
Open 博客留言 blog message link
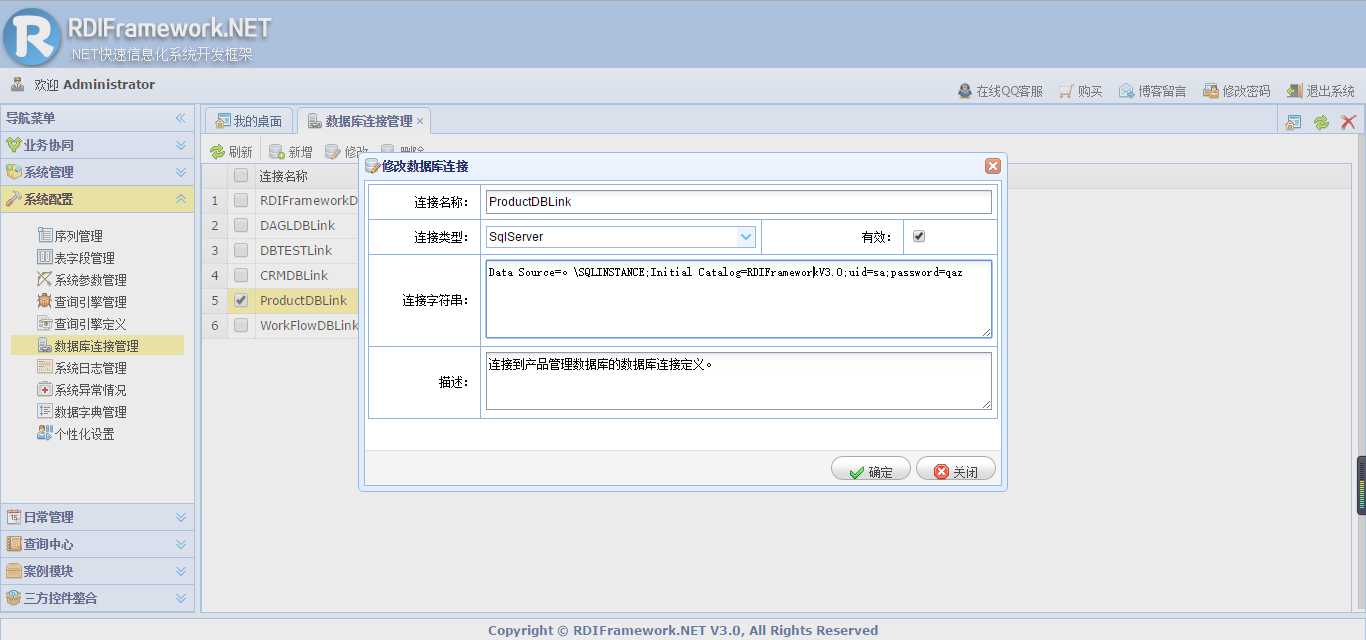pyautogui.click(x=1152, y=91)
